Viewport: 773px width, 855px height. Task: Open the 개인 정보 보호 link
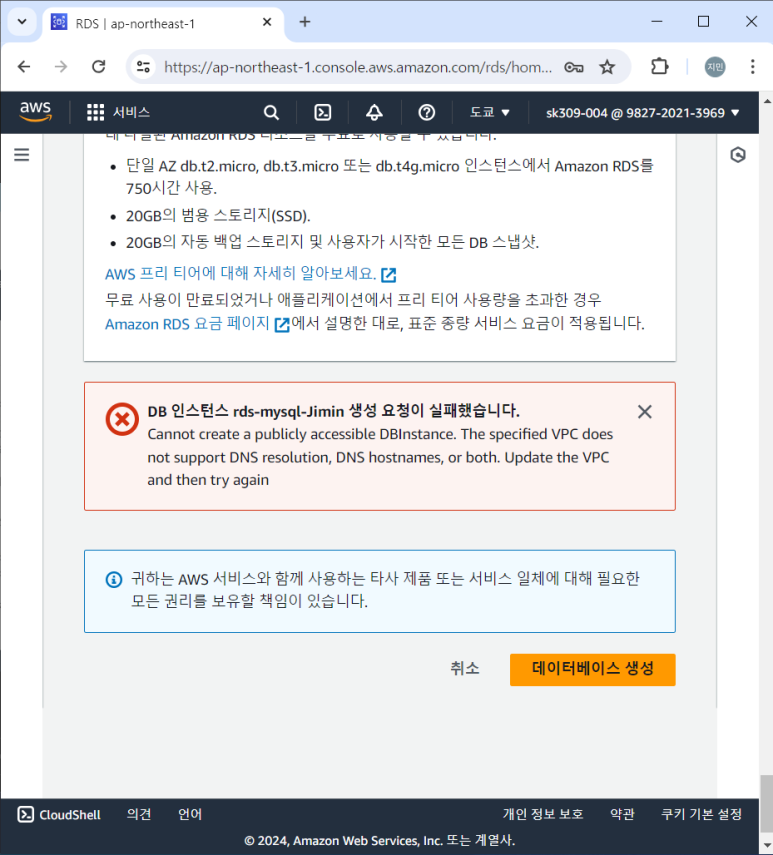point(542,814)
